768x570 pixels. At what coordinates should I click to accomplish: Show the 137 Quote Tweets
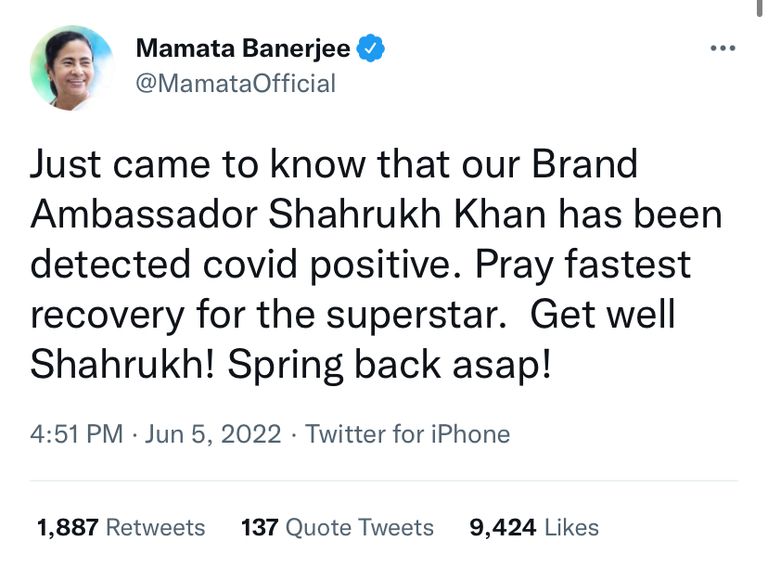337,527
